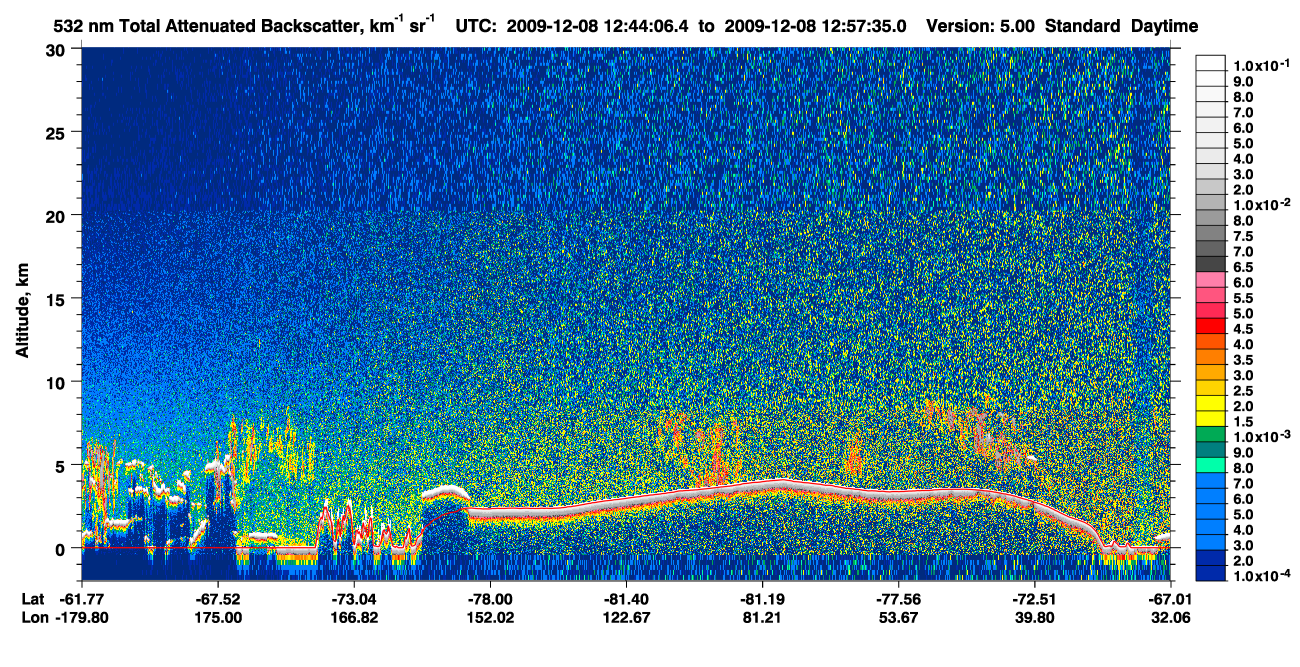Image resolution: width=1300 pixels, height=667 pixels.
Task: Click the colorbar label '1.0x10-3'
Action: [x=1261, y=435]
